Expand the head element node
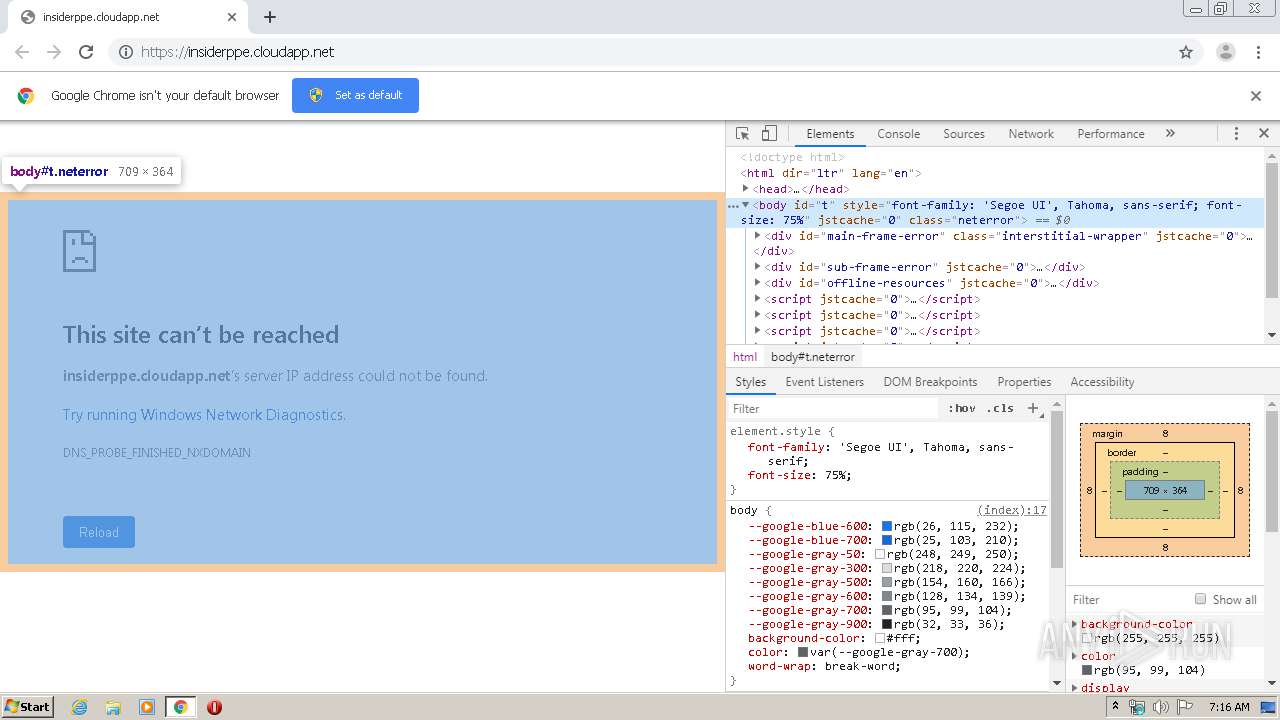The width and height of the screenshot is (1280, 720). (744, 189)
